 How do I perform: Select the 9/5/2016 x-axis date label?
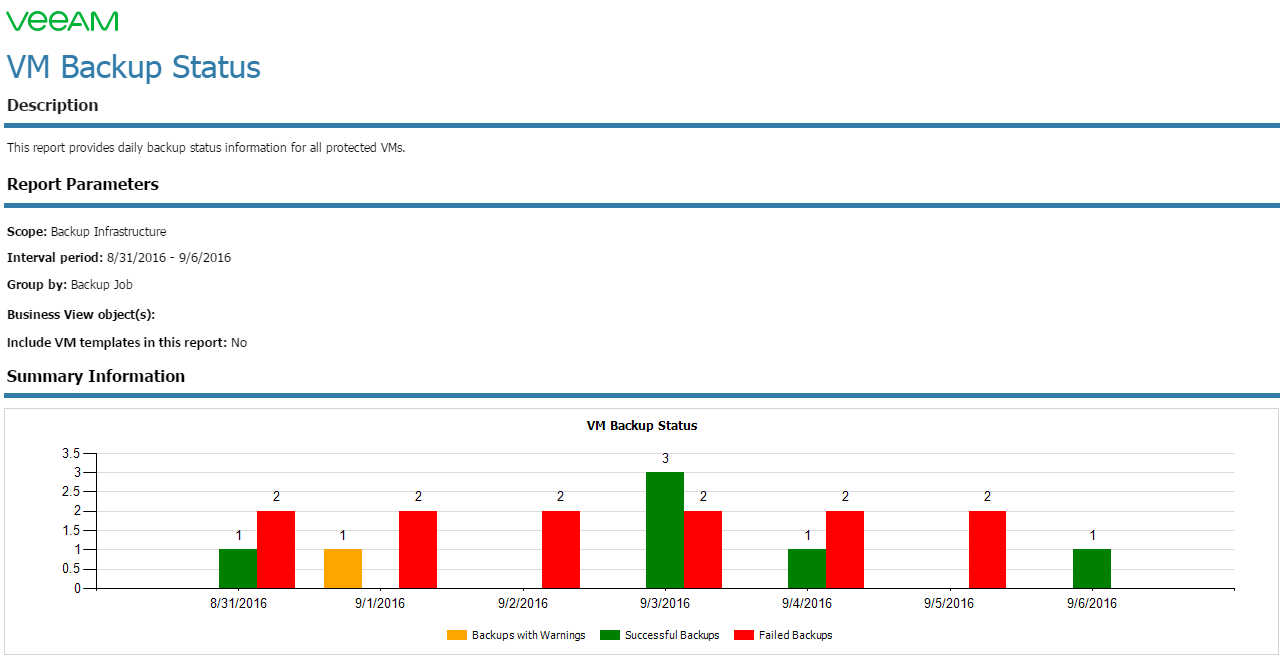(x=949, y=603)
